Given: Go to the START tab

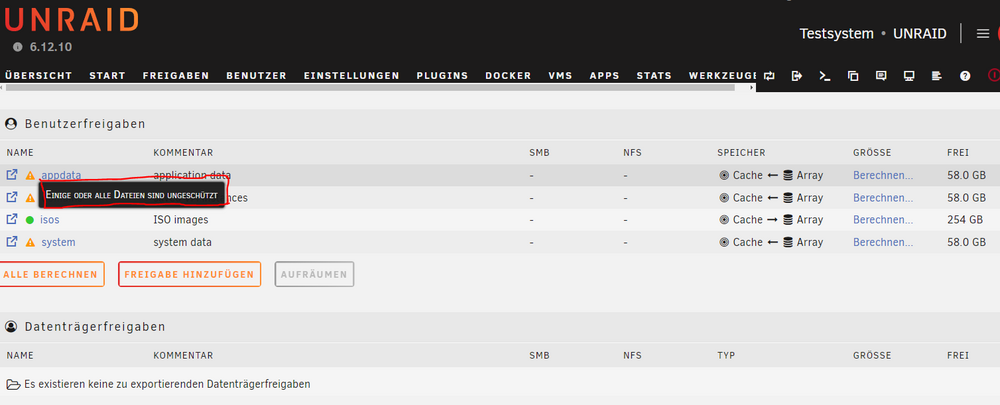Looking at the screenshot, I should [107, 75].
